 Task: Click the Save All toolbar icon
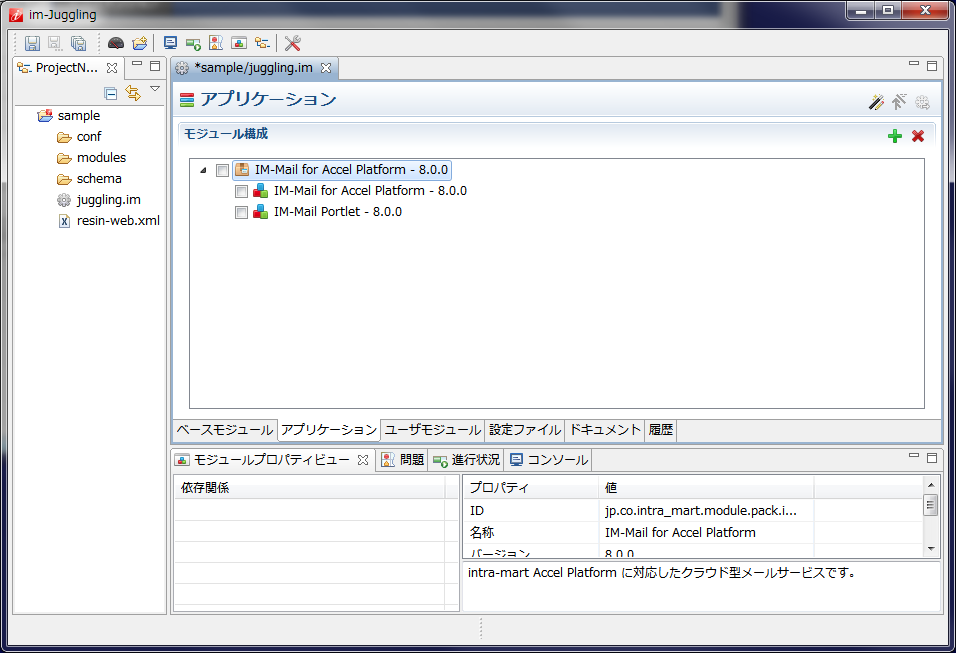(x=78, y=43)
